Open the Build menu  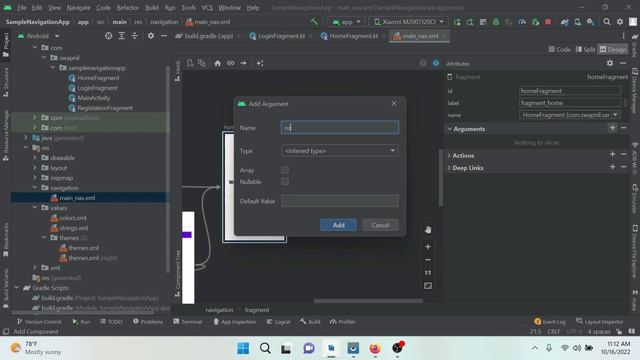tap(152, 7)
